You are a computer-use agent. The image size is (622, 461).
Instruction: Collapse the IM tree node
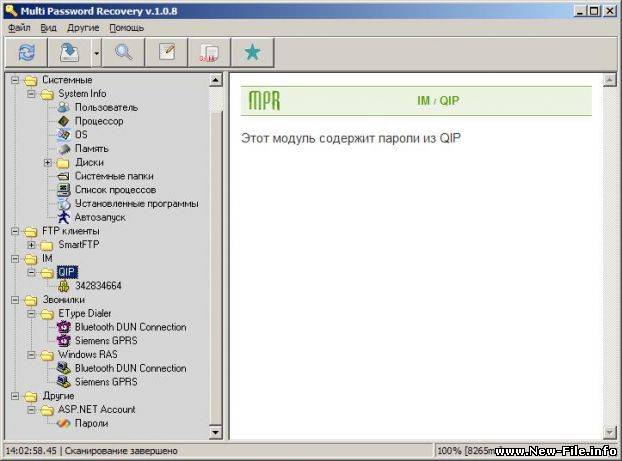pyautogui.click(x=15, y=259)
